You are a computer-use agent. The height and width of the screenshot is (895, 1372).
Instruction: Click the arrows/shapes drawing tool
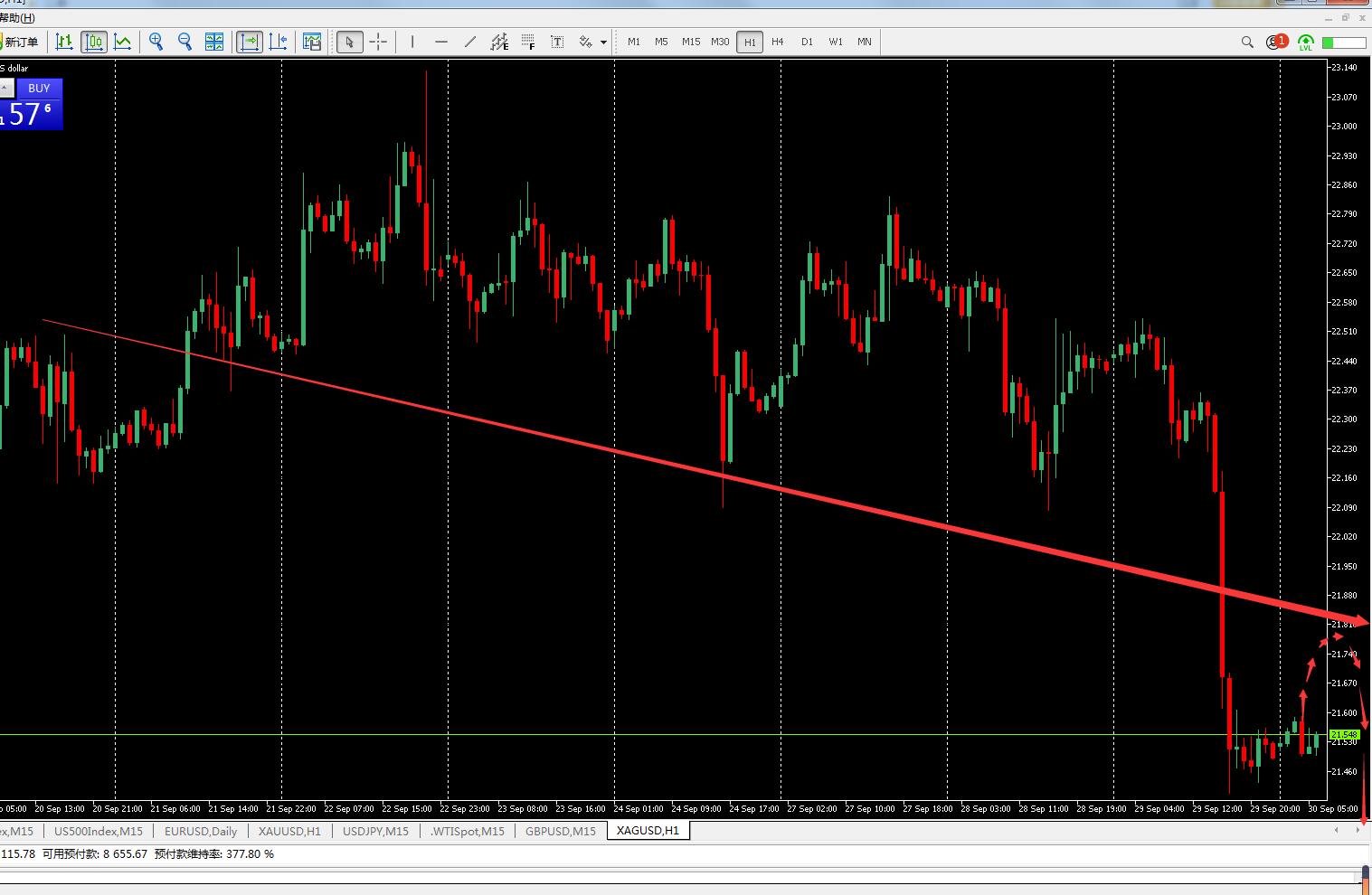click(x=586, y=42)
